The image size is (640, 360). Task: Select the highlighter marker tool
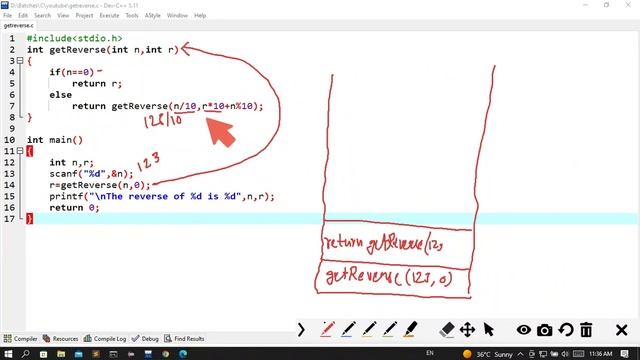click(410, 329)
